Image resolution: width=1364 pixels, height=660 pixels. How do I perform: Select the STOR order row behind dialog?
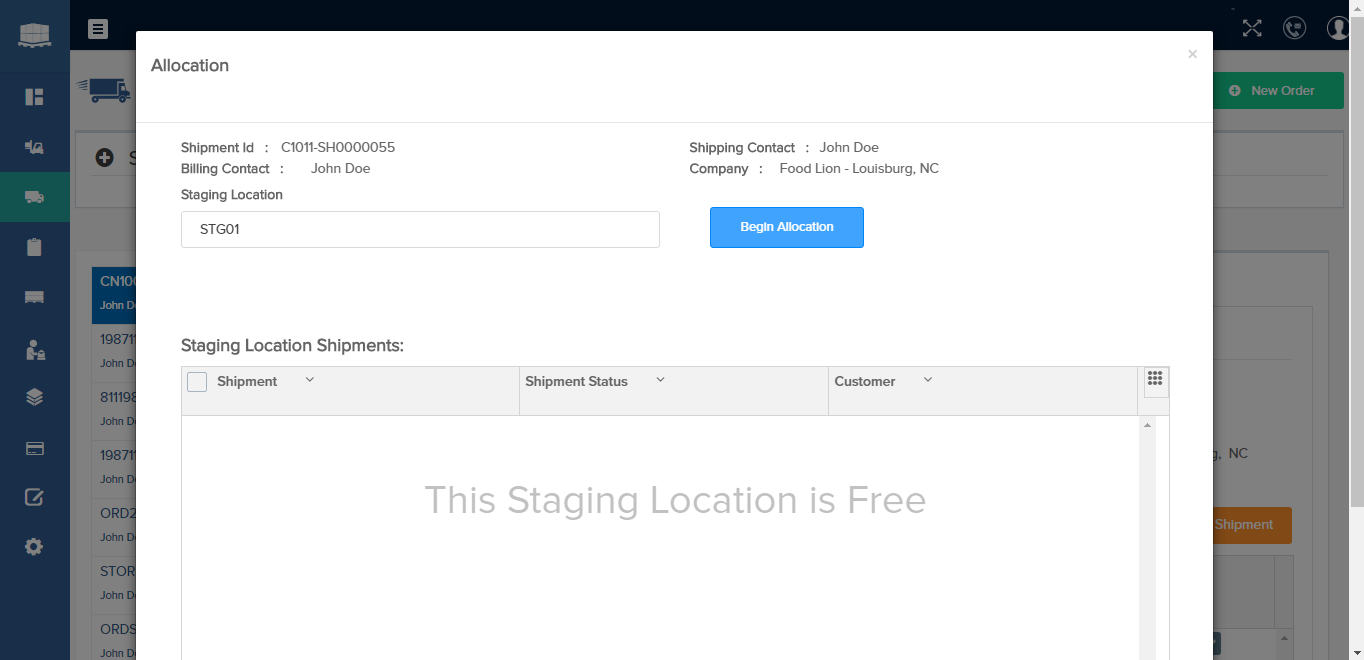pyautogui.click(x=114, y=584)
